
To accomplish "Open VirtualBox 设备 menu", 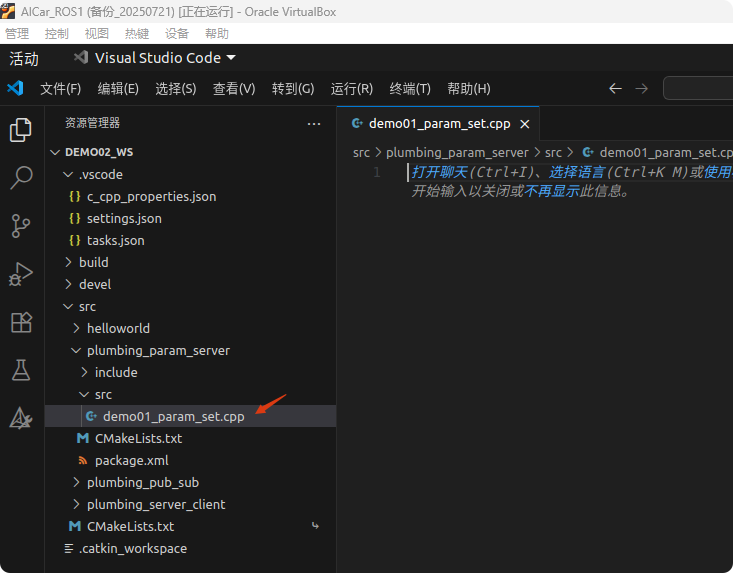I will tap(177, 34).
